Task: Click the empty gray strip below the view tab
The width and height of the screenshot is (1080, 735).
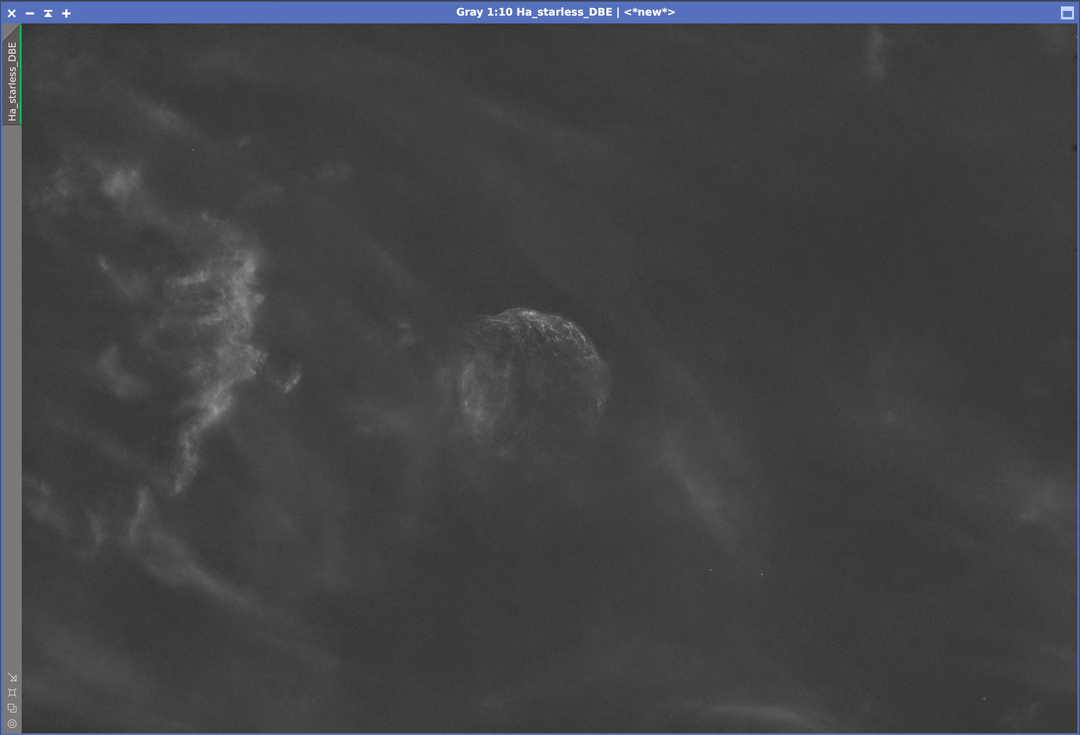Action: pos(11,400)
